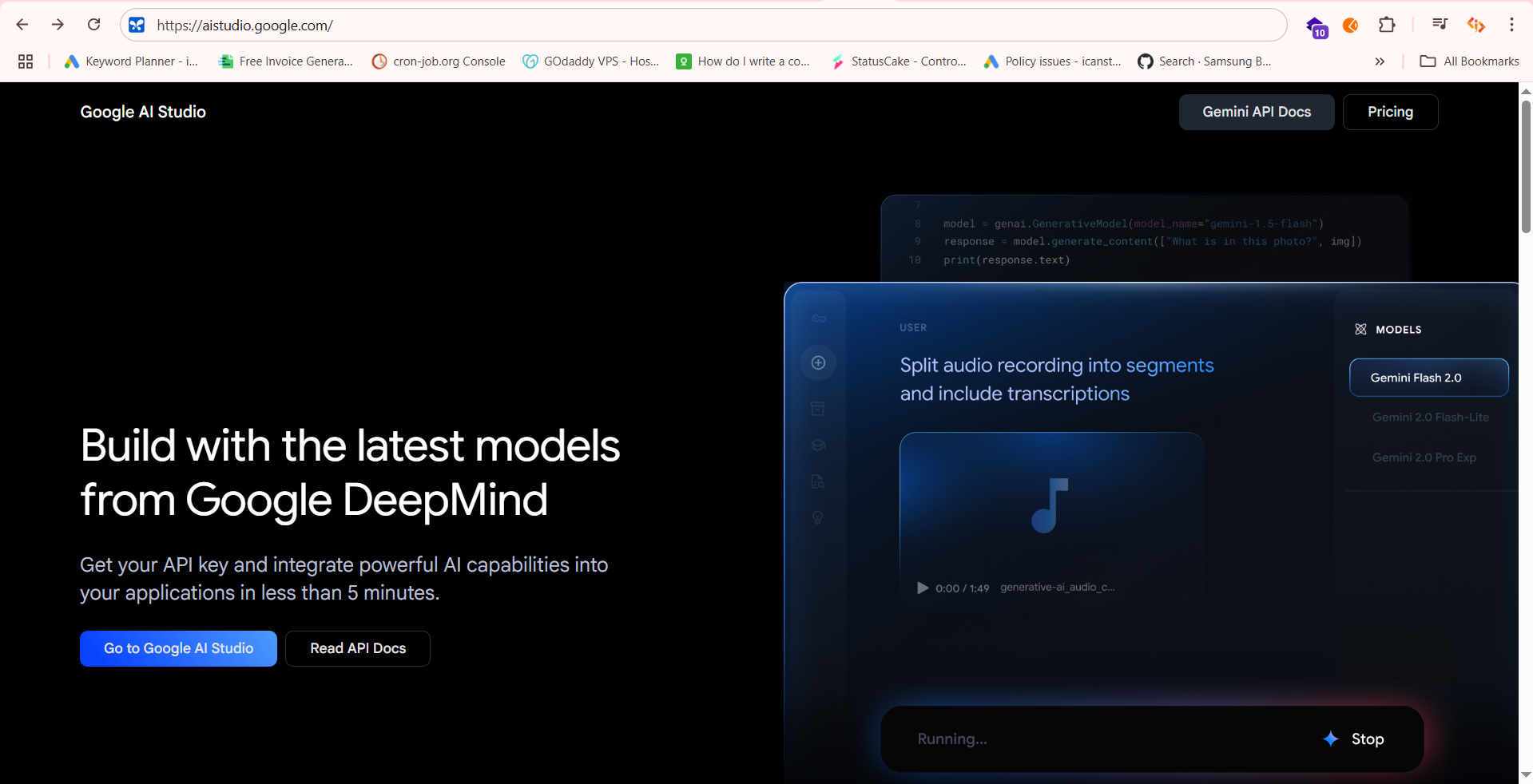
Task: Click the plus circle icon in demo sidebar
Action: click(x=818, y=362)
